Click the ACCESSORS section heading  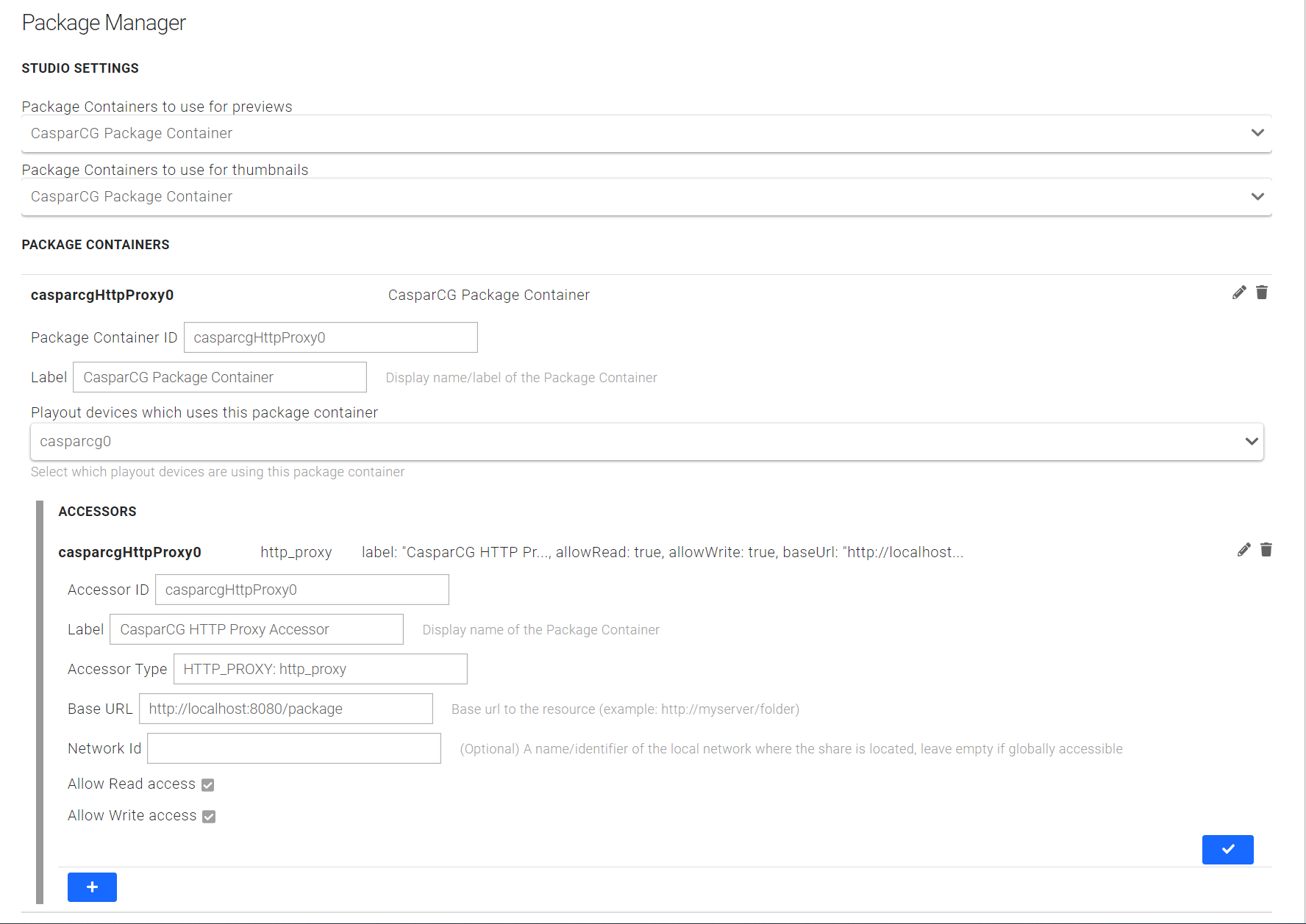(x=97, y=512)
